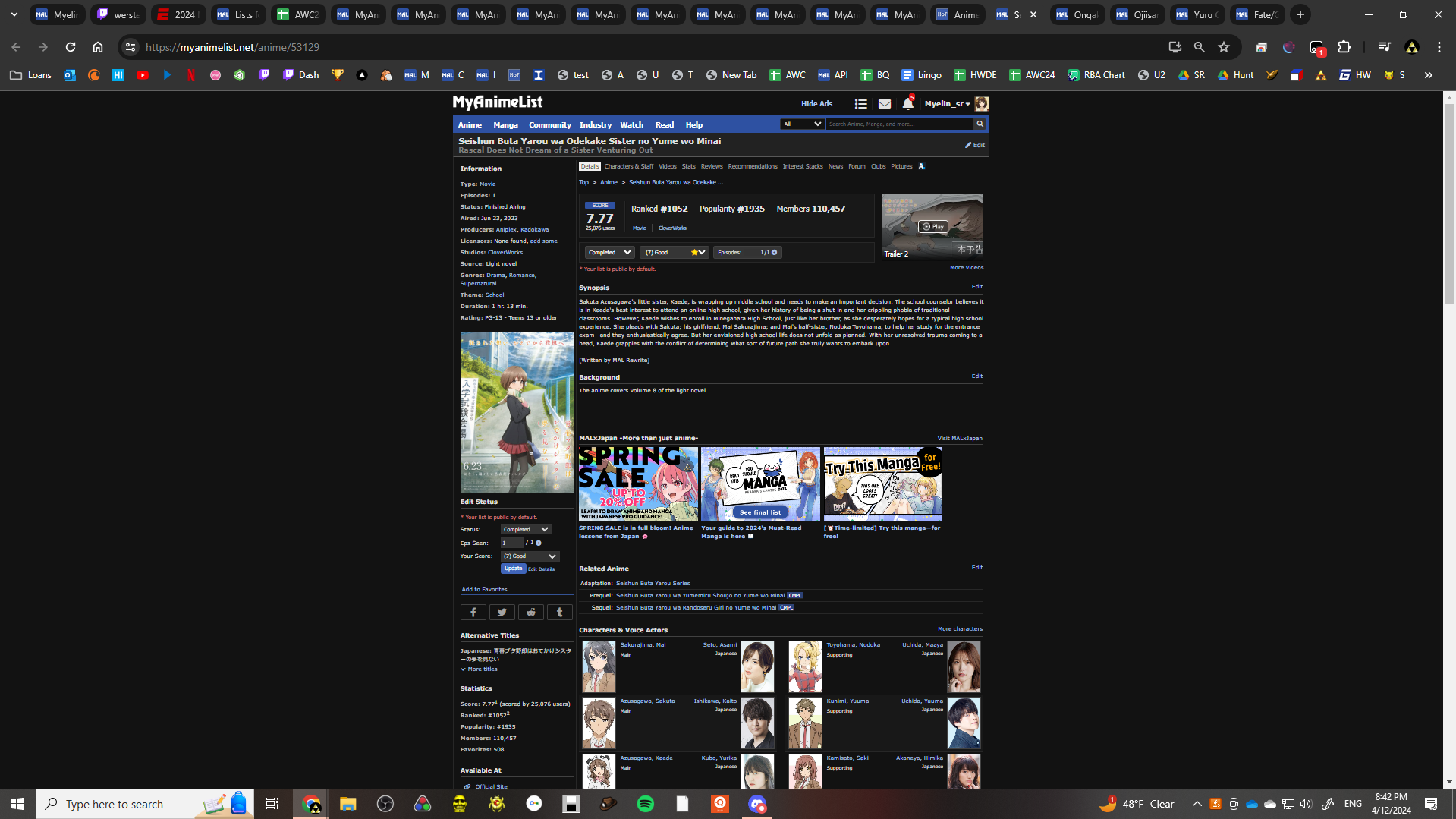Screen dimensions: 1456x819
Task: Open the Chrome zoom magnifier icon
Action: (1200, 47)
